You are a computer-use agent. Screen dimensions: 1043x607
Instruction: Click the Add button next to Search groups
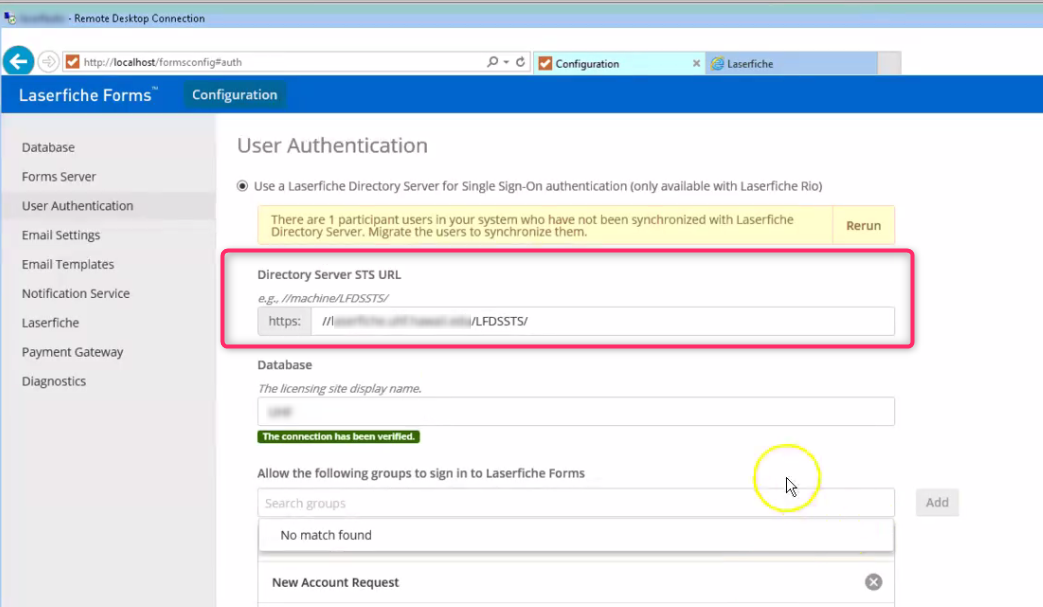pos(937,503)
